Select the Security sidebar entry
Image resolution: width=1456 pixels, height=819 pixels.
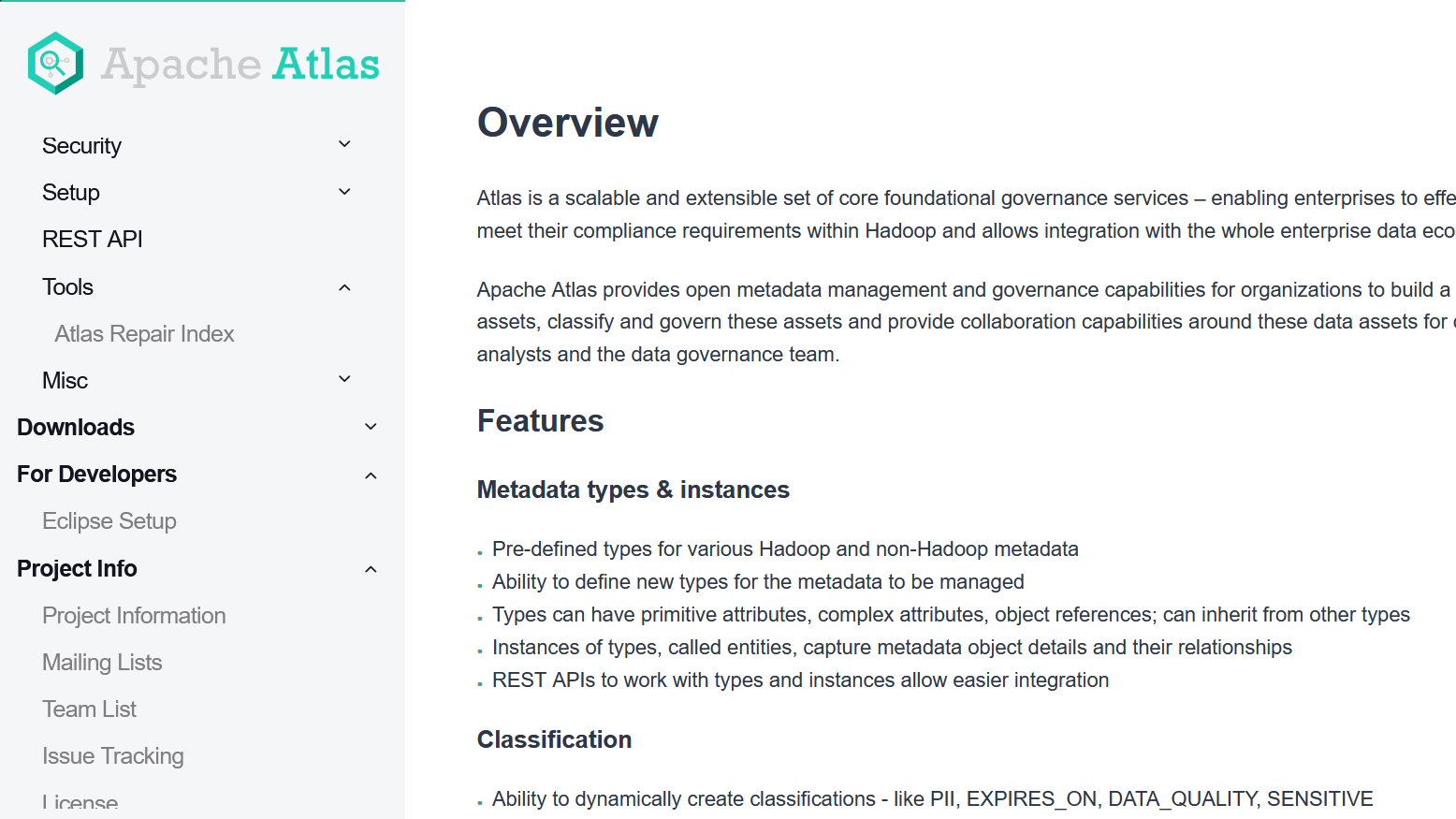click(81, 144)
